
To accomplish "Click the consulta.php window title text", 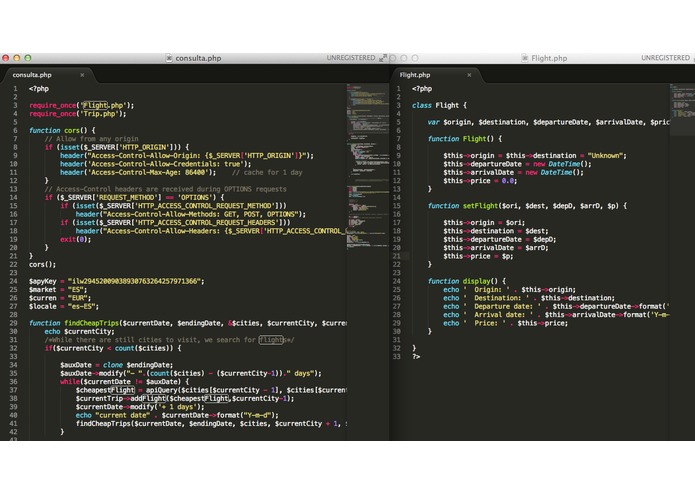I will (198, 58).
